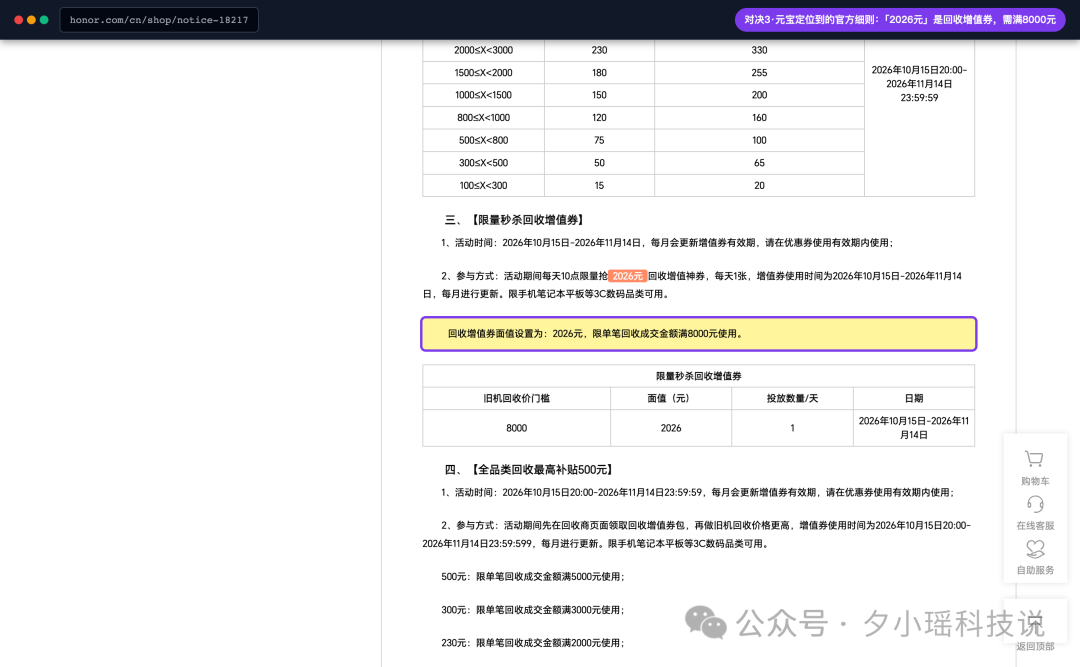This screenshot has height=667, width=1080.
Task: Click the table cell 800≤X<1000
Action: [x=484, y=118]
